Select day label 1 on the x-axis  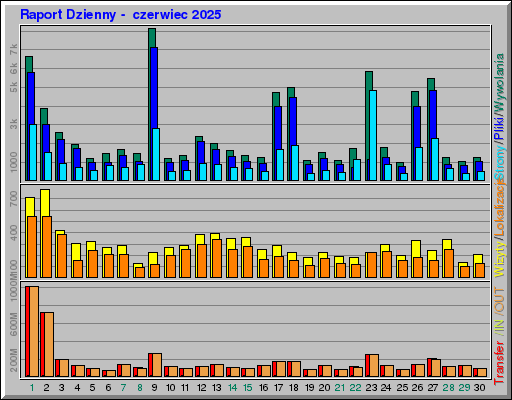32,388
